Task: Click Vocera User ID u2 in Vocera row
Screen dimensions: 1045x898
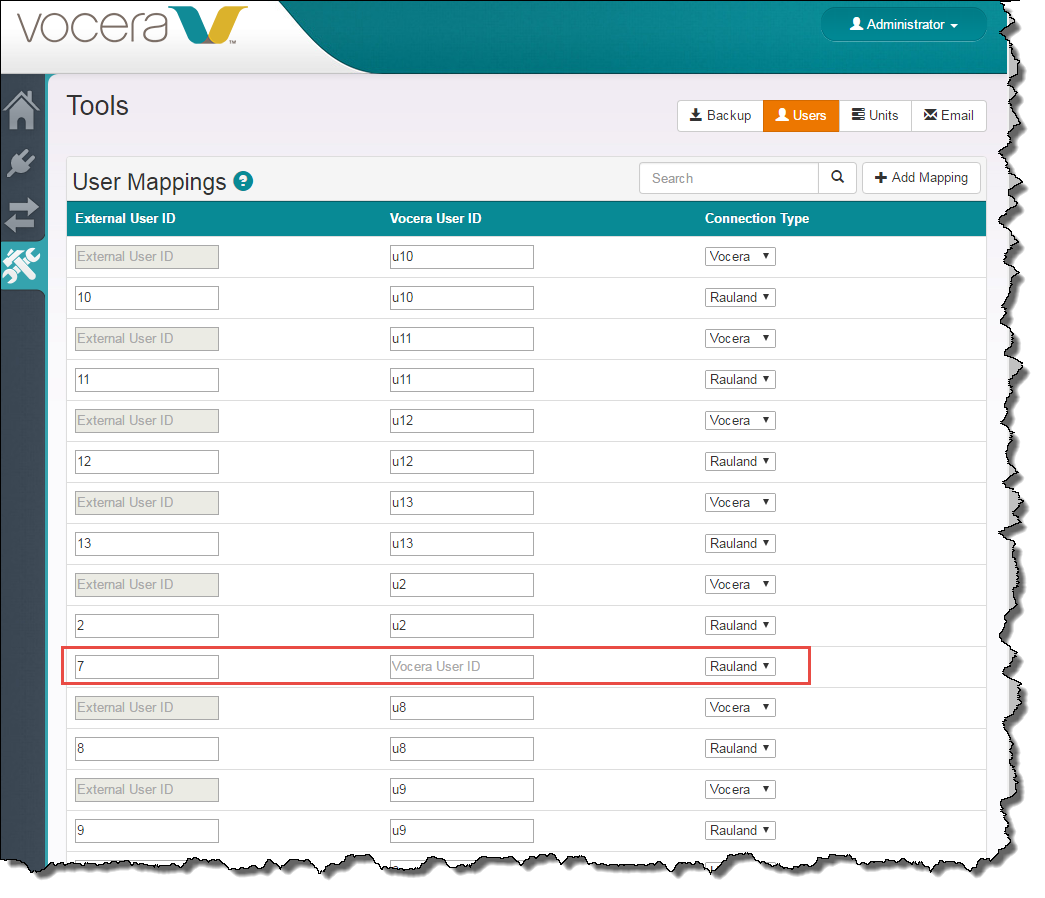Action: tap(461, 585)
